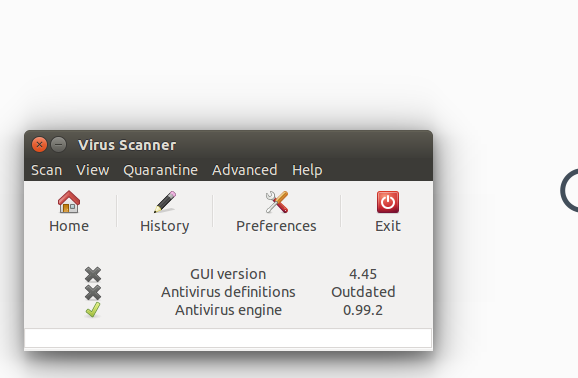The width and height of the screenshot is (578, 378).
Task: Open Preferences wrench and screwdriver icon
Action: pos(276,202)
